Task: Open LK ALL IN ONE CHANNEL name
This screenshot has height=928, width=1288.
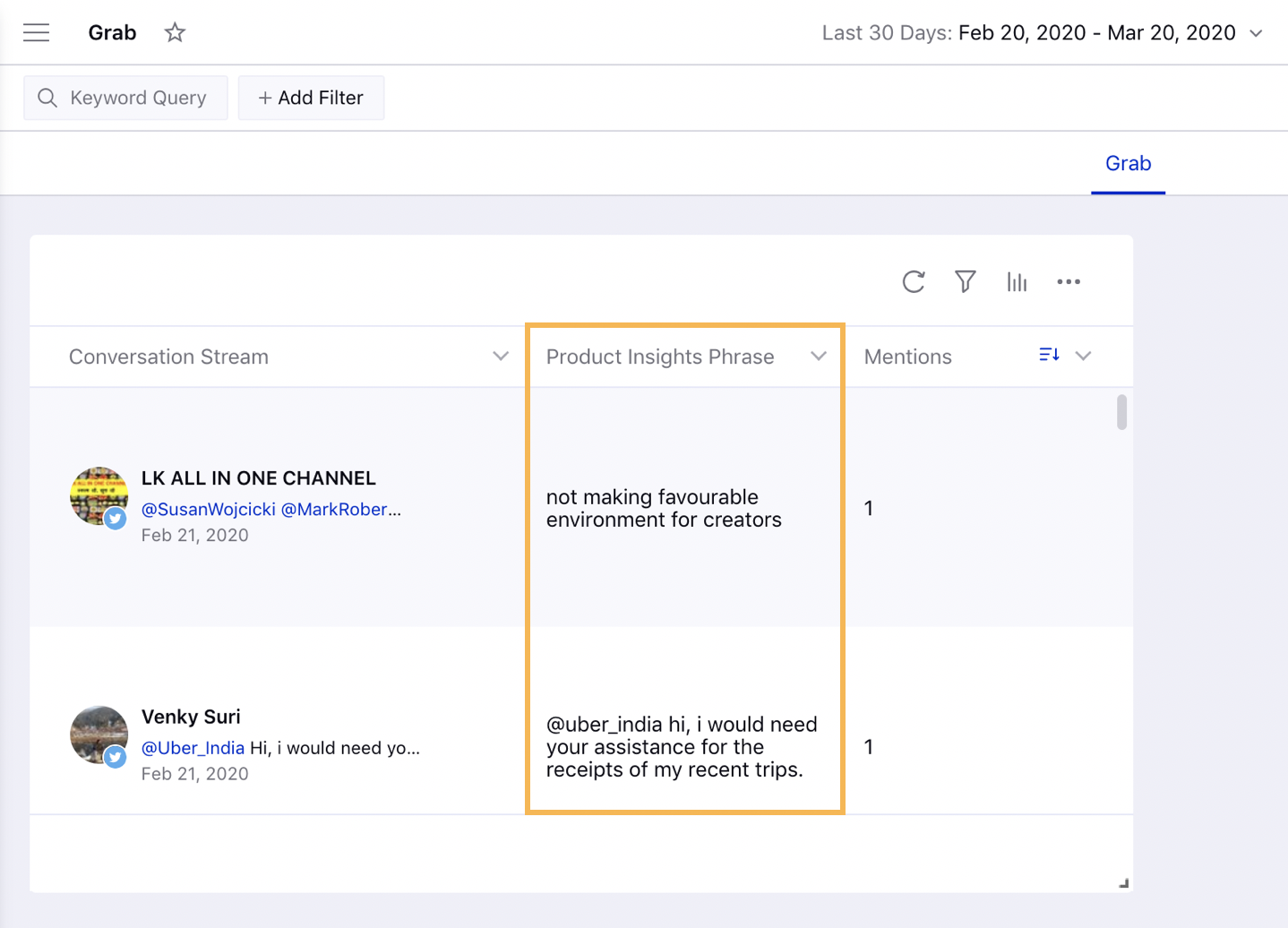Action: click(259, 478)
